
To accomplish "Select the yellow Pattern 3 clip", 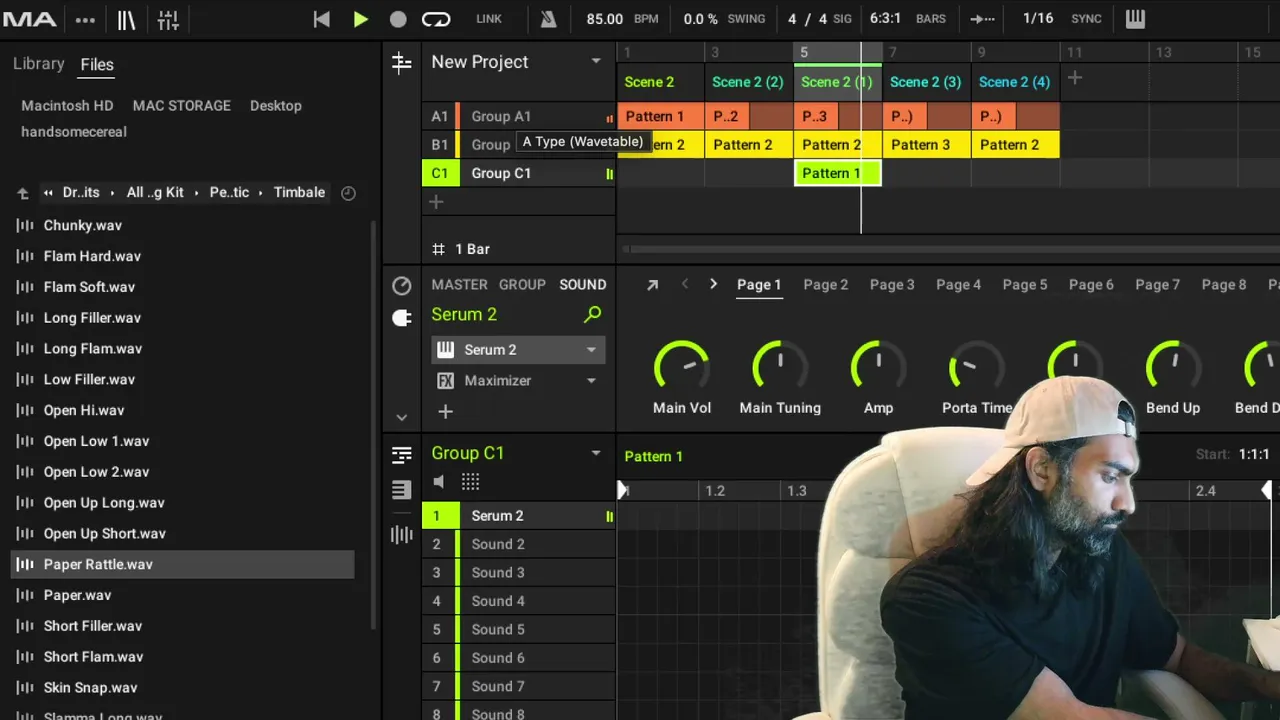I will click(927, 145).
